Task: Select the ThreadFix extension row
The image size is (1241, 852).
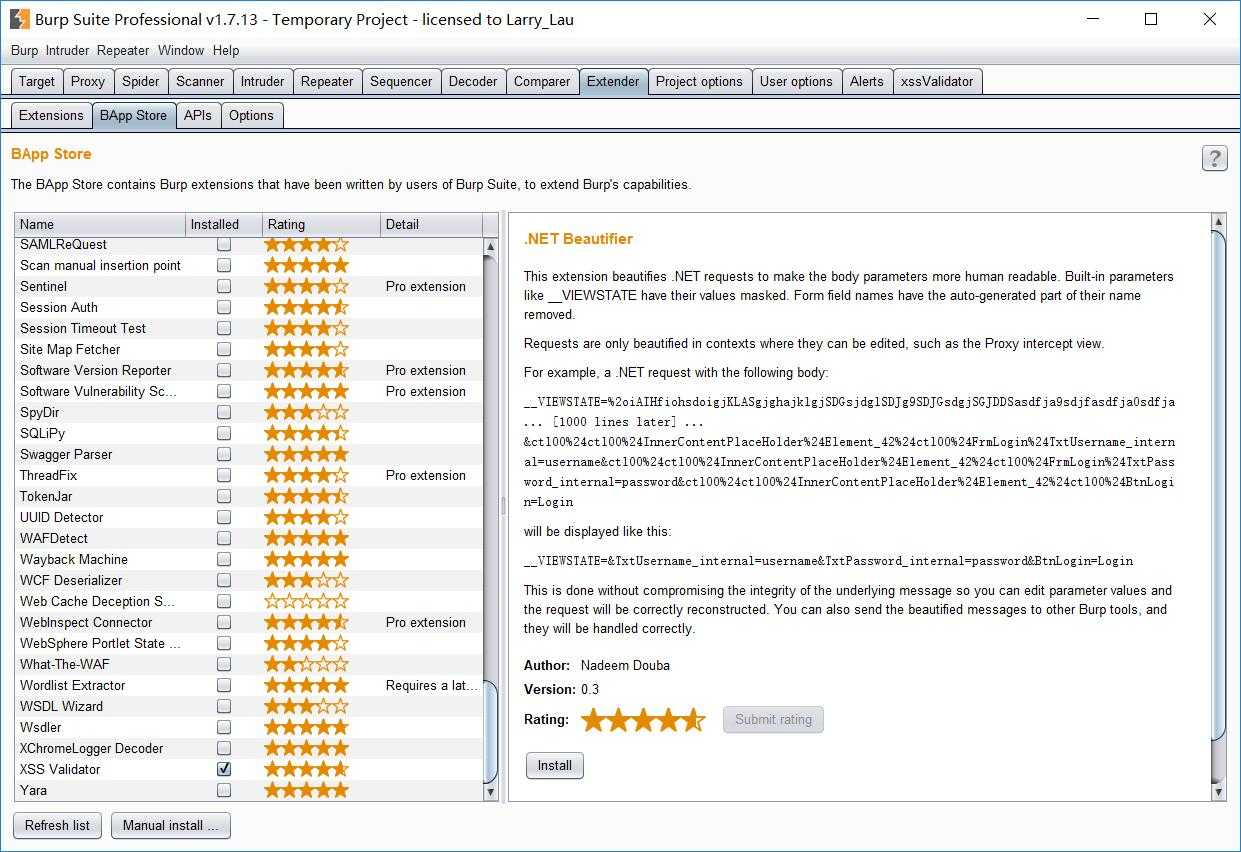Action: [249, 475]
